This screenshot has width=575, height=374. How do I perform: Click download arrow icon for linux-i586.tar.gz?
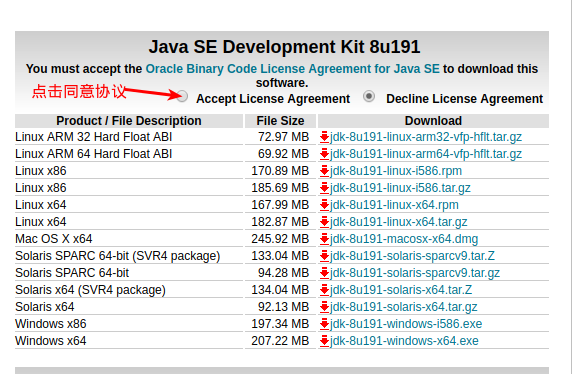(324, 188)
